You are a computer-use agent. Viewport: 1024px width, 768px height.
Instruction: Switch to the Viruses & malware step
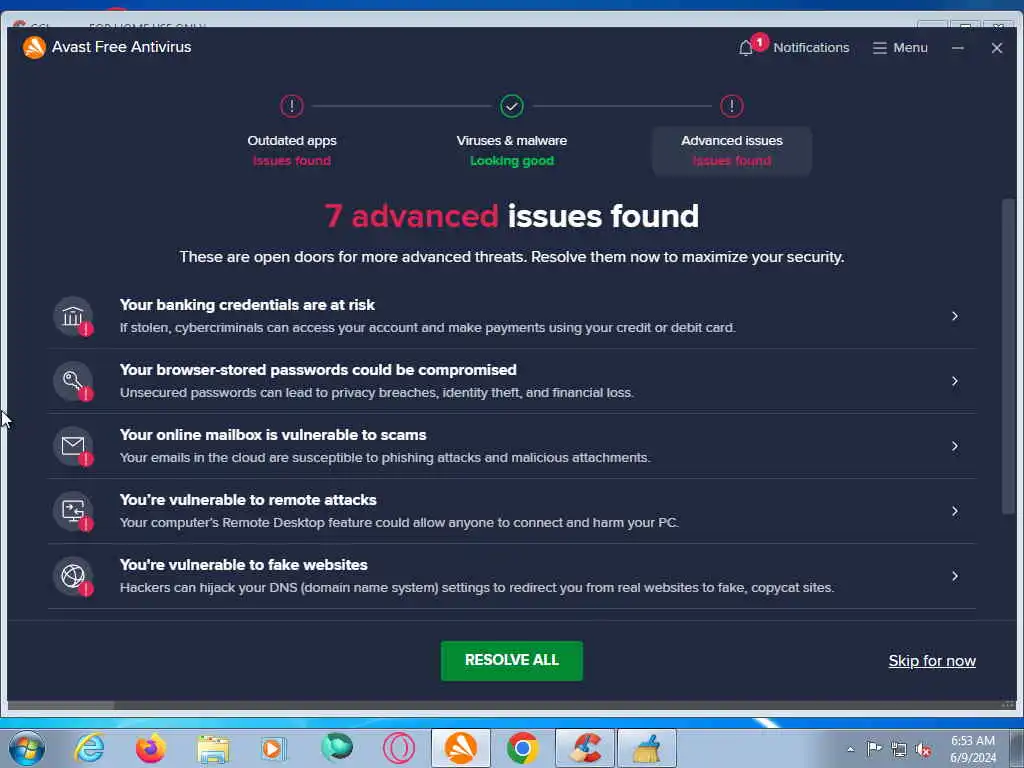point(512,150)
